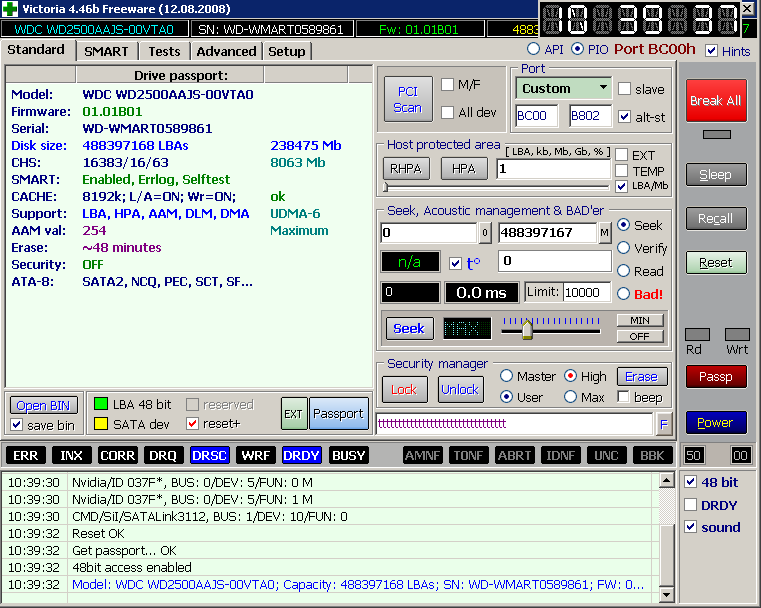Screen dimensions: 761x608
Task: Click the green LBA 48 bit indicator
Action: tap(100, 404)
